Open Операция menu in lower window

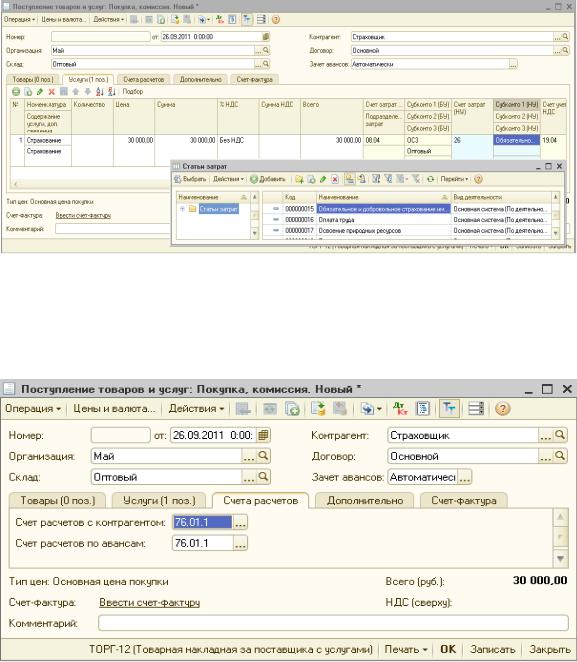tap(33, 409)
